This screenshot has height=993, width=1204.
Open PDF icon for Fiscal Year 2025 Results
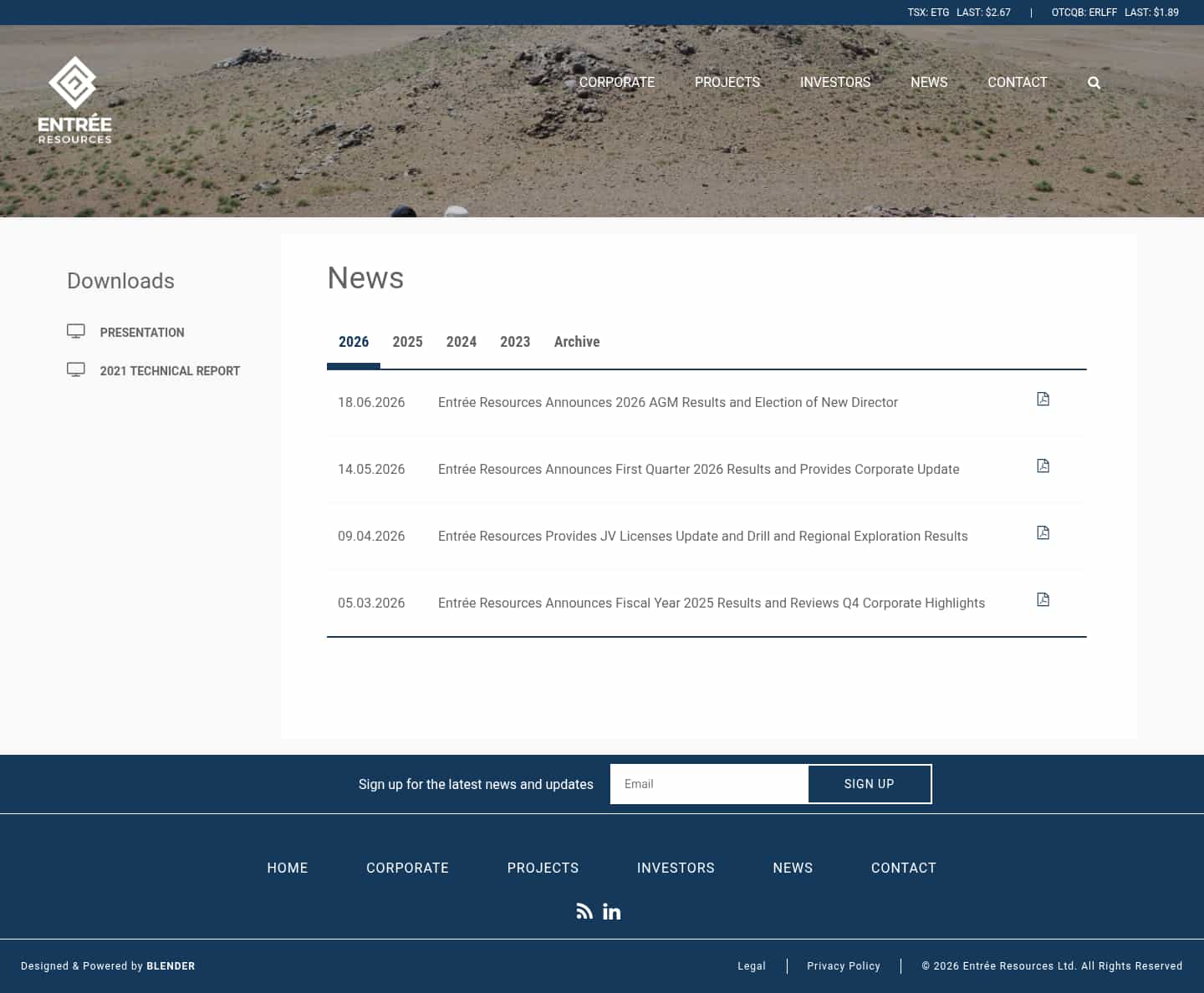click(1043, 599)
